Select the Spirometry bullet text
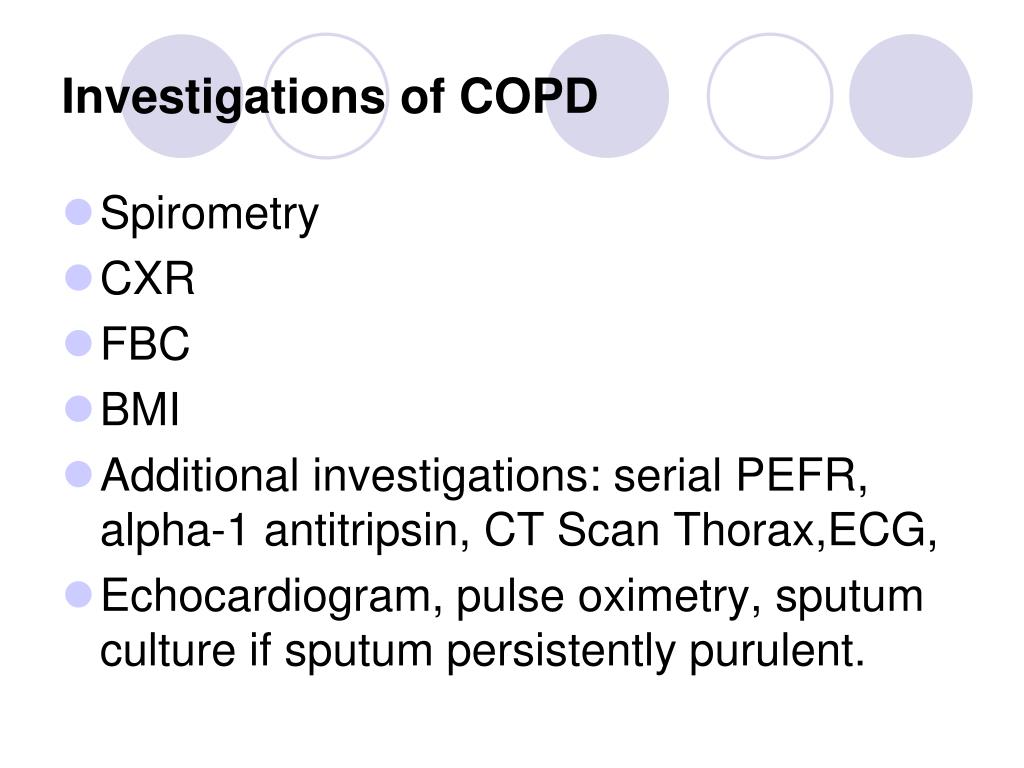The width and height of the screenshot is (1024, 768). click(x=210, y=214)
